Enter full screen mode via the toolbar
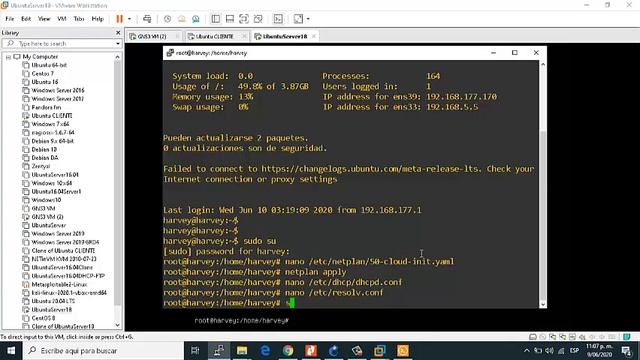 coord(244,19)
